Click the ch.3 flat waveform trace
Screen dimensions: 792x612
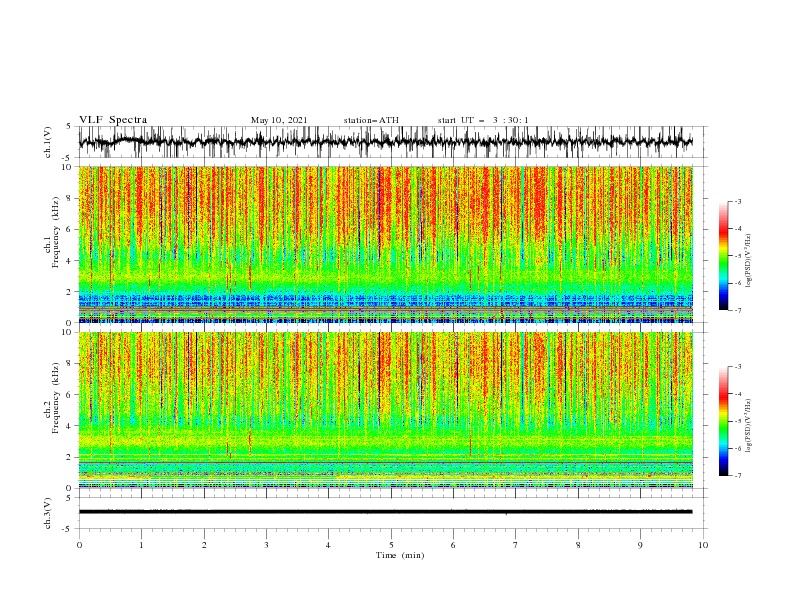point(385,512)
